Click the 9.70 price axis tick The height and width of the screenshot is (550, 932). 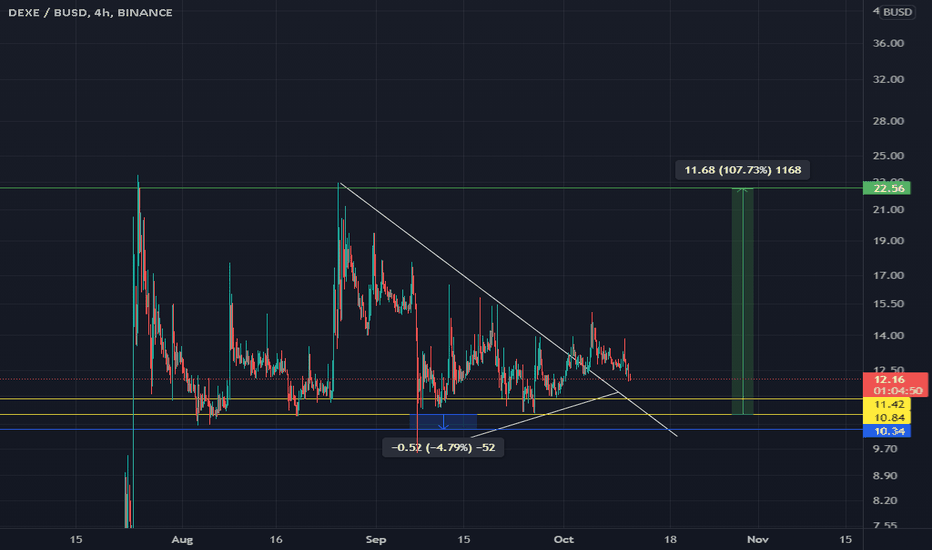[884, 449]
